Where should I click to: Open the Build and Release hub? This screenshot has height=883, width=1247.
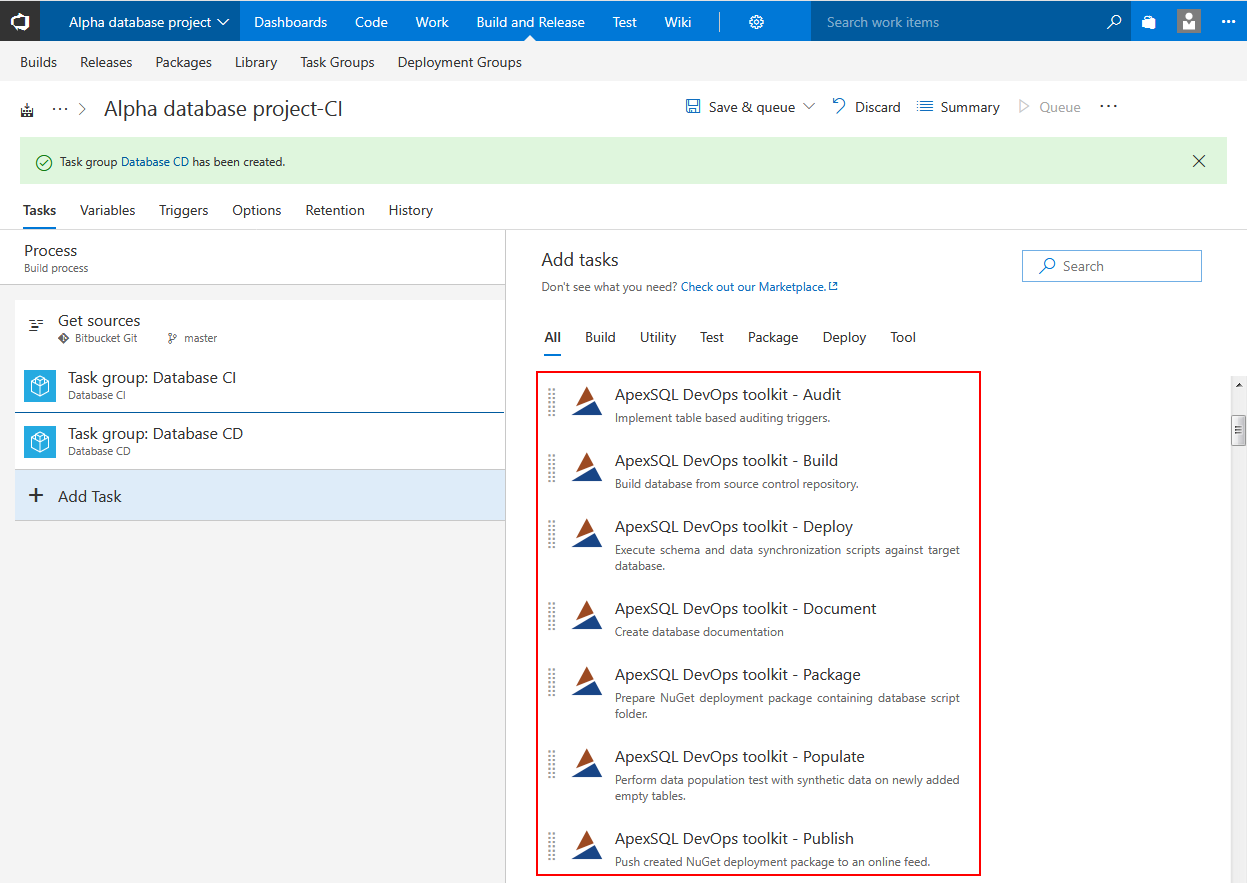click(530, 22)
